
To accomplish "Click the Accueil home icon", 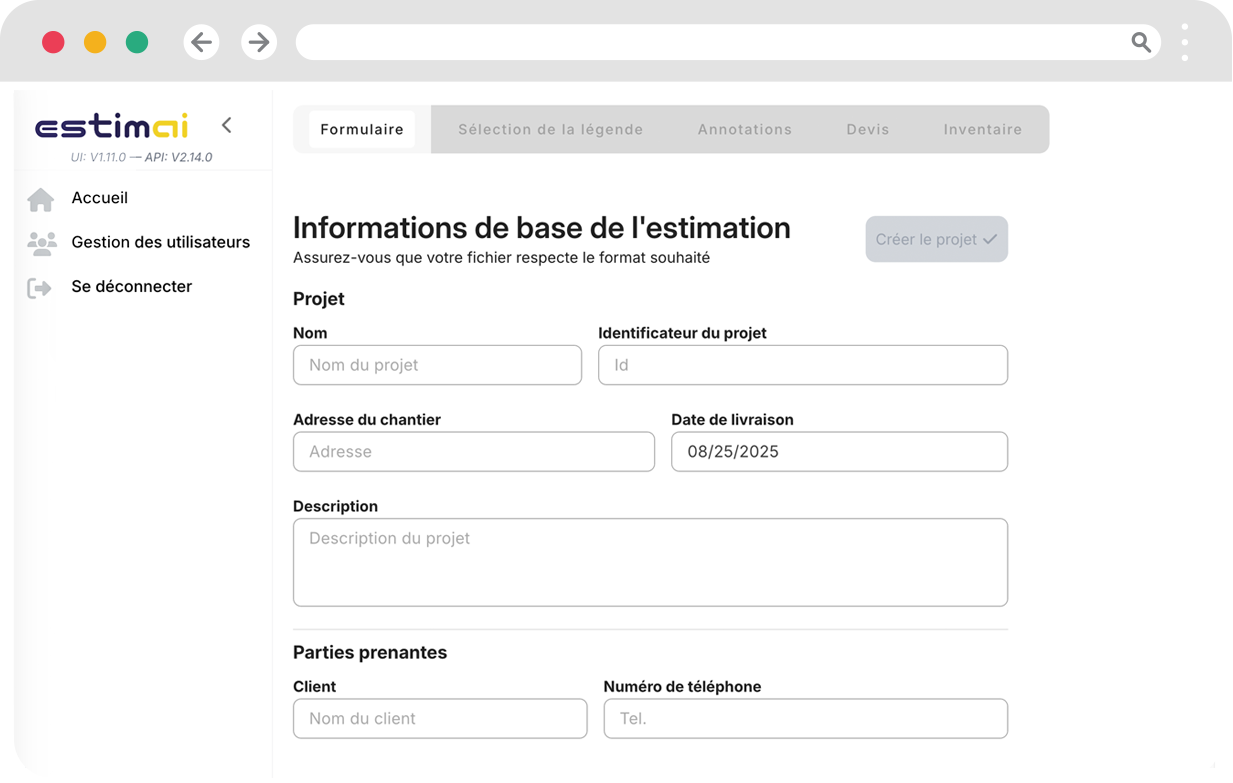I will pos(41,199).
